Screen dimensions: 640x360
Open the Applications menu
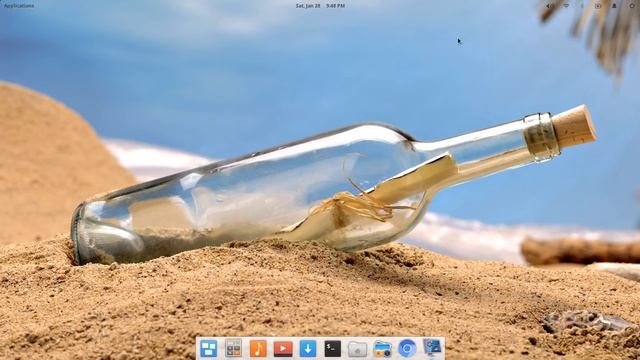coord(19,6)
